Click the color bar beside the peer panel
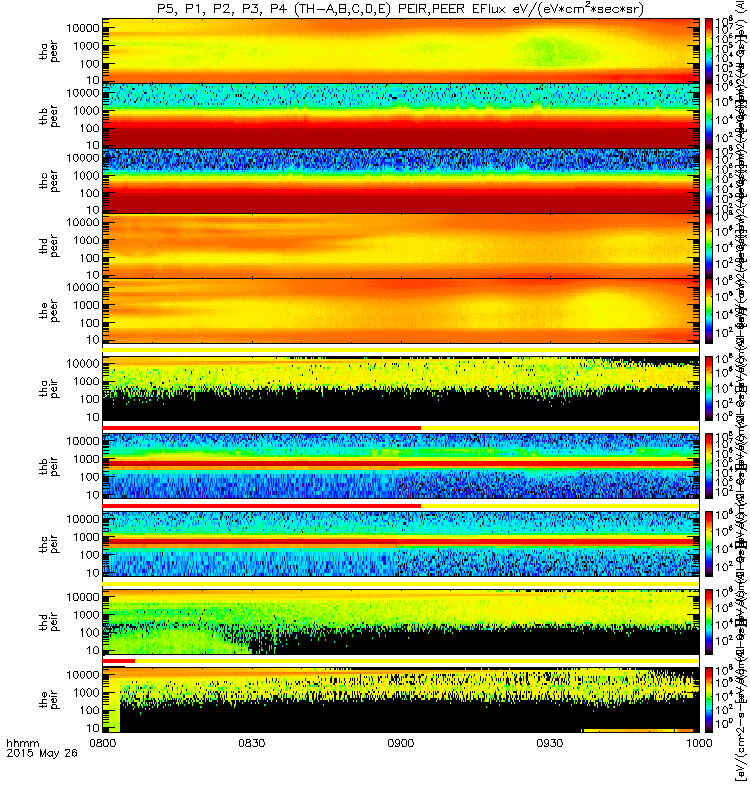 (x=709, y=311)
